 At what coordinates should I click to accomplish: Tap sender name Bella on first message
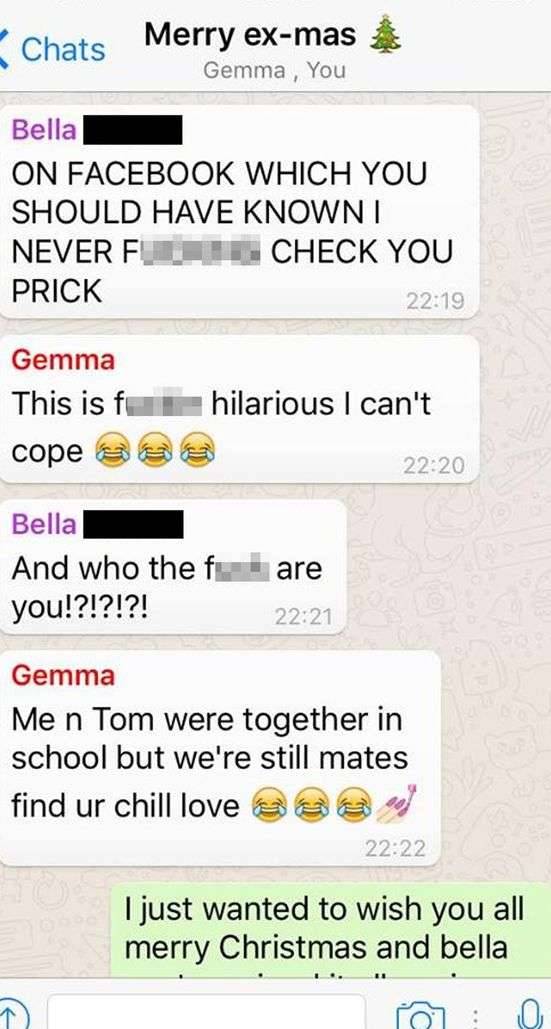pyautogui.click(x=44, y=131)
